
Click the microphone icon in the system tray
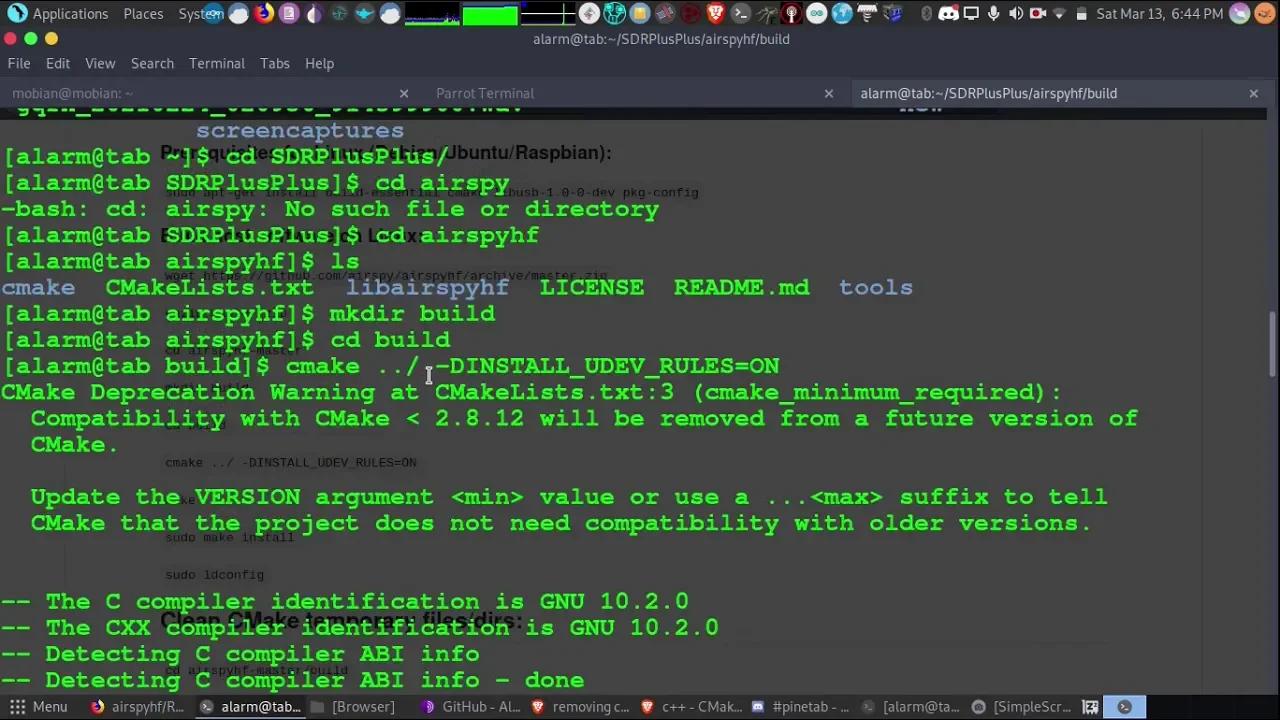[994, 13]
